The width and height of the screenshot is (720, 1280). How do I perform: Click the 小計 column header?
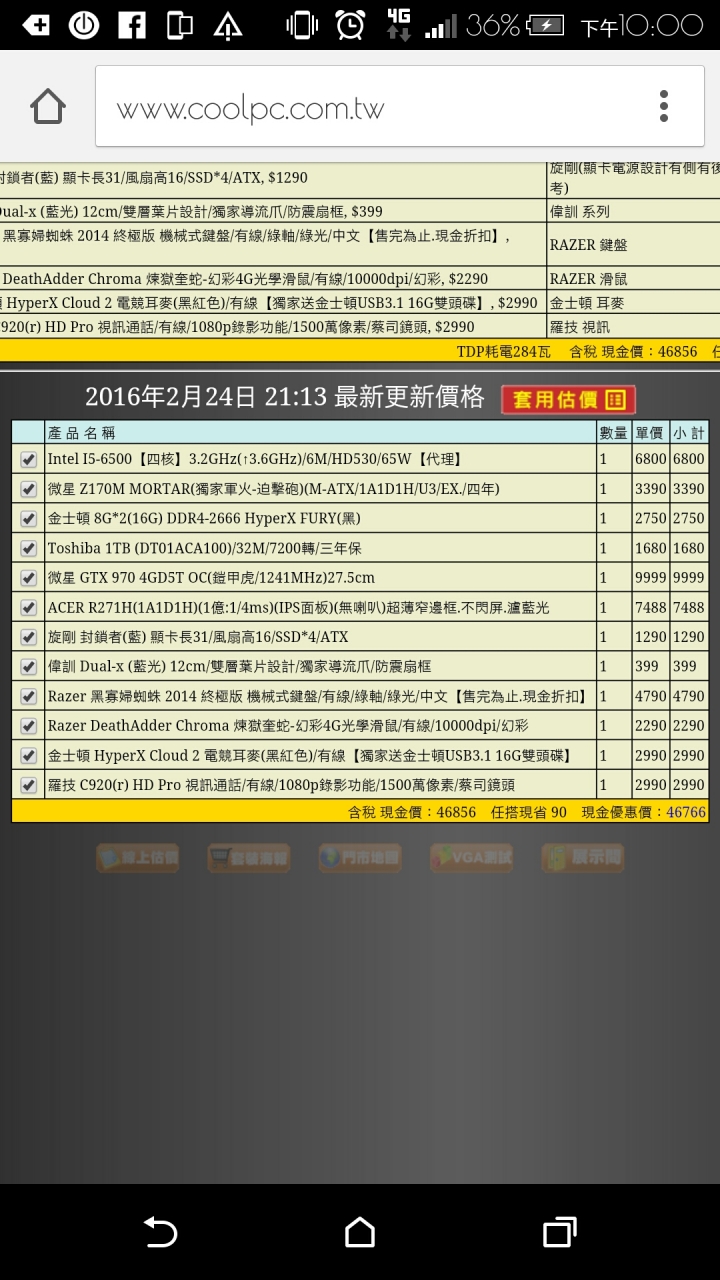688,432
